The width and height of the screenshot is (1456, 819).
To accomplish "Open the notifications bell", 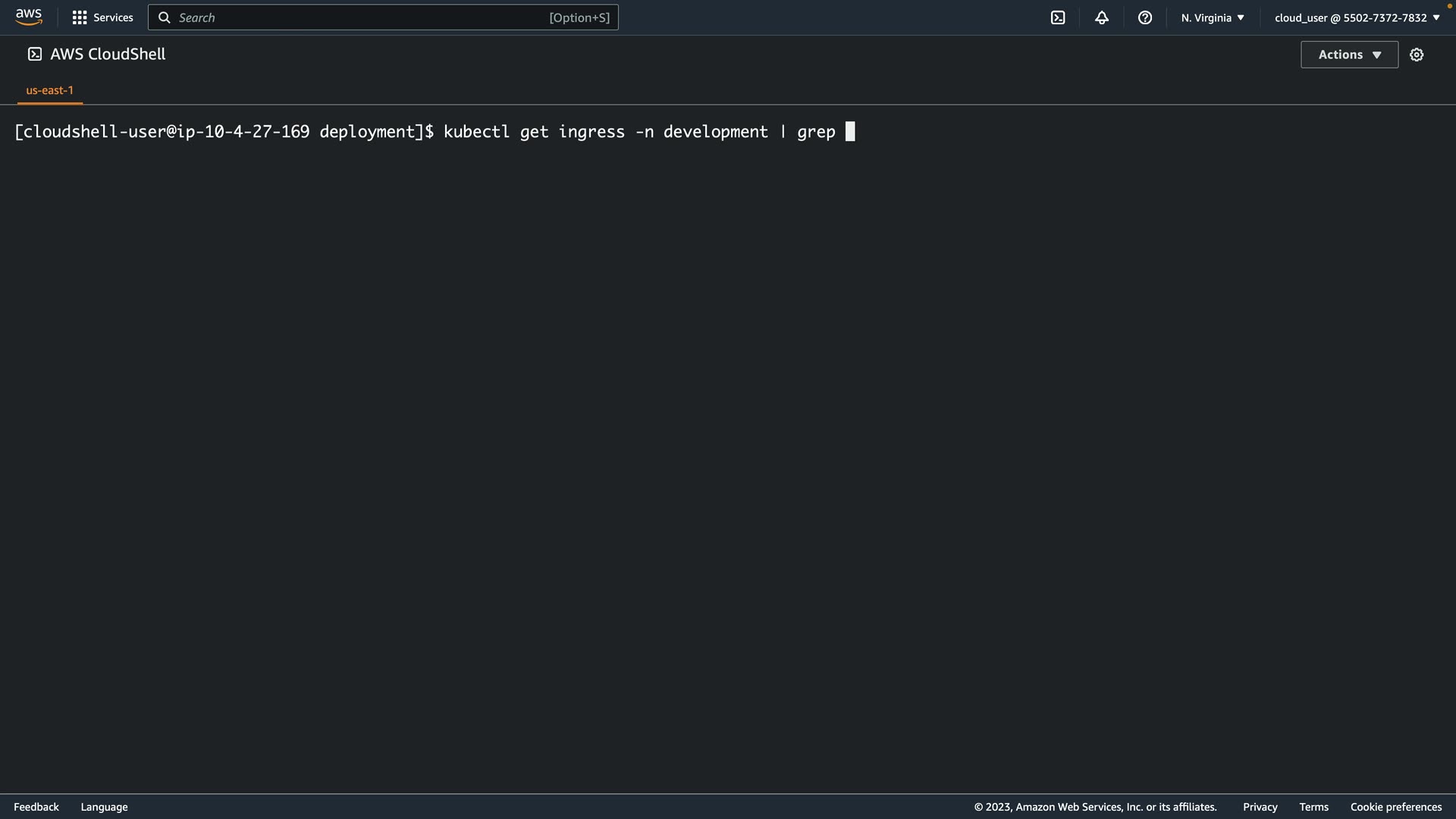I will (x=1102, y=17).
